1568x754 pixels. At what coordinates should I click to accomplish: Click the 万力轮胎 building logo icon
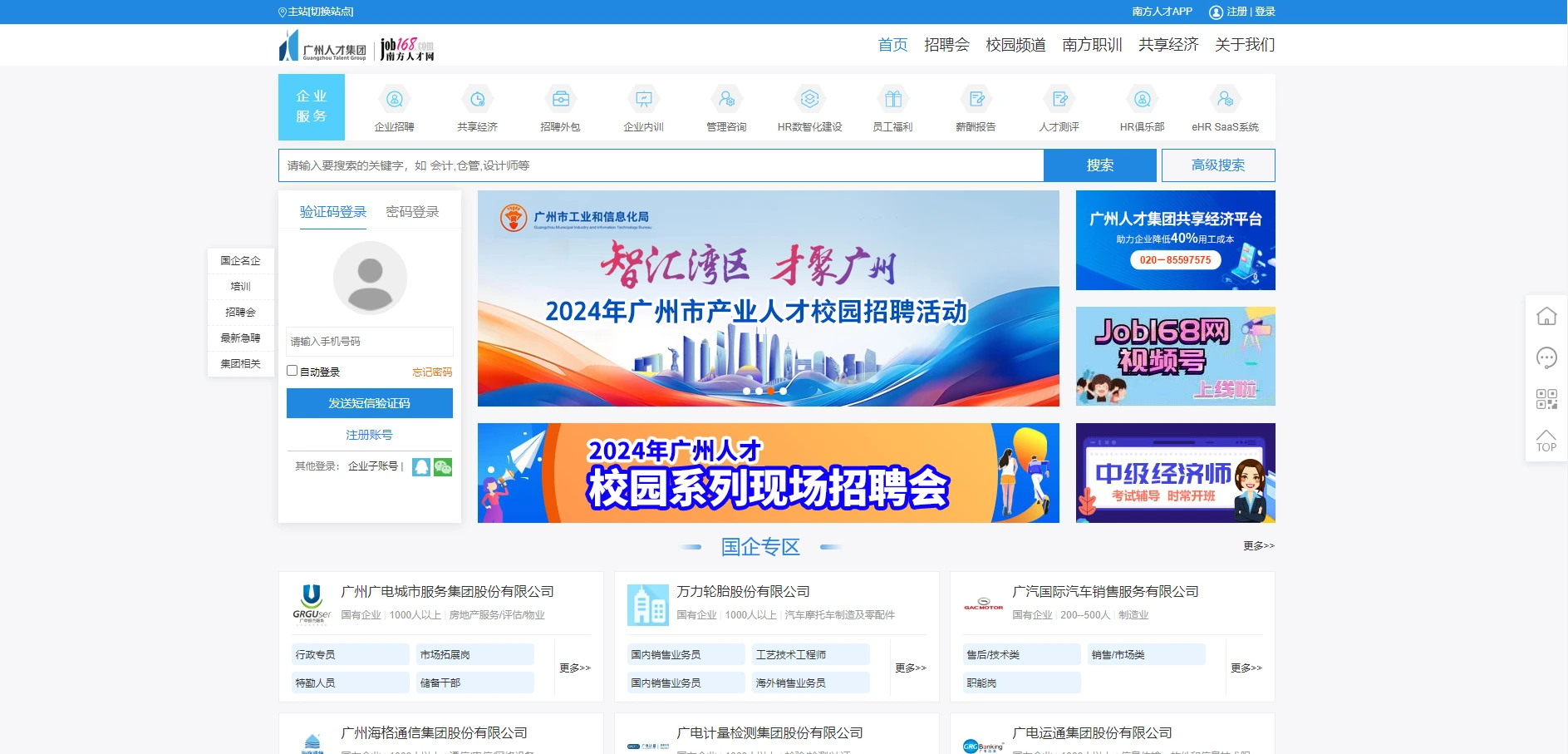click(x=647, y=604)
